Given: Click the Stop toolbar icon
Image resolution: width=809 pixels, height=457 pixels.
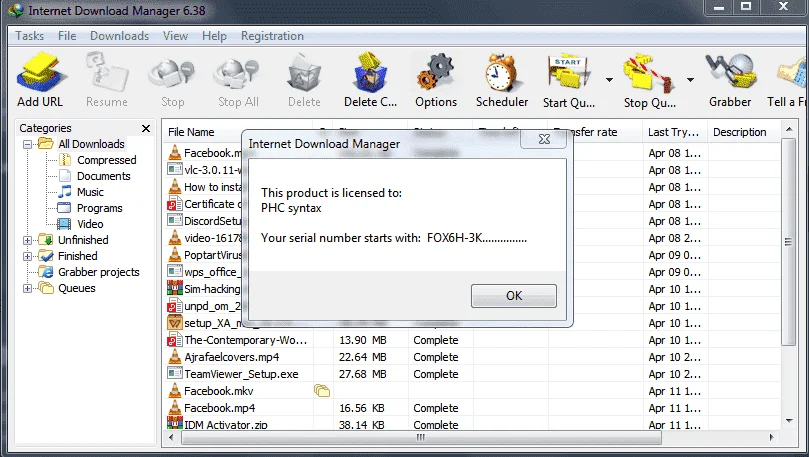Looking at the screenshot, I should pyautogui.click(x=172, y=75).
